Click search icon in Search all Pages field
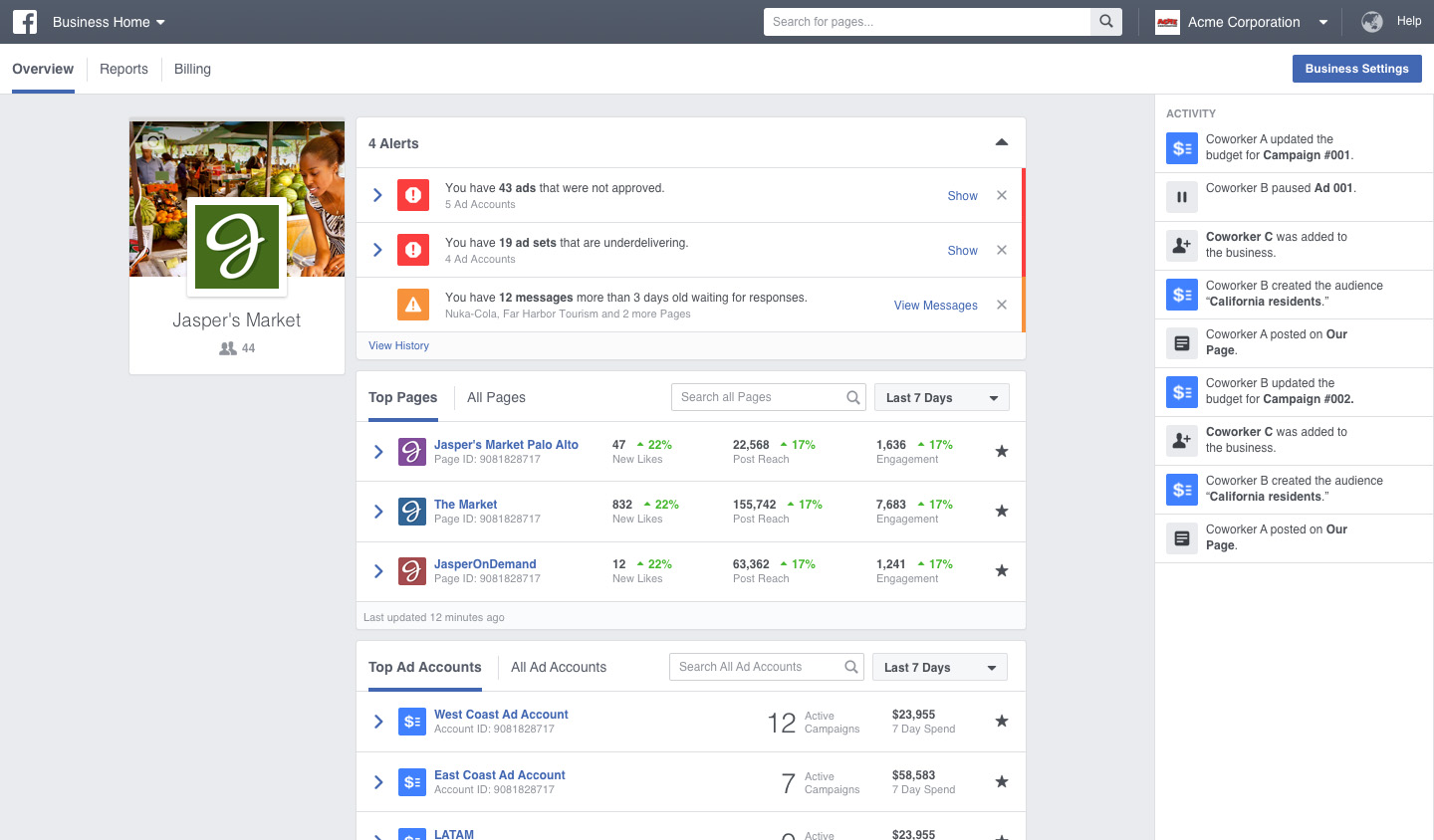 [853, 397]
